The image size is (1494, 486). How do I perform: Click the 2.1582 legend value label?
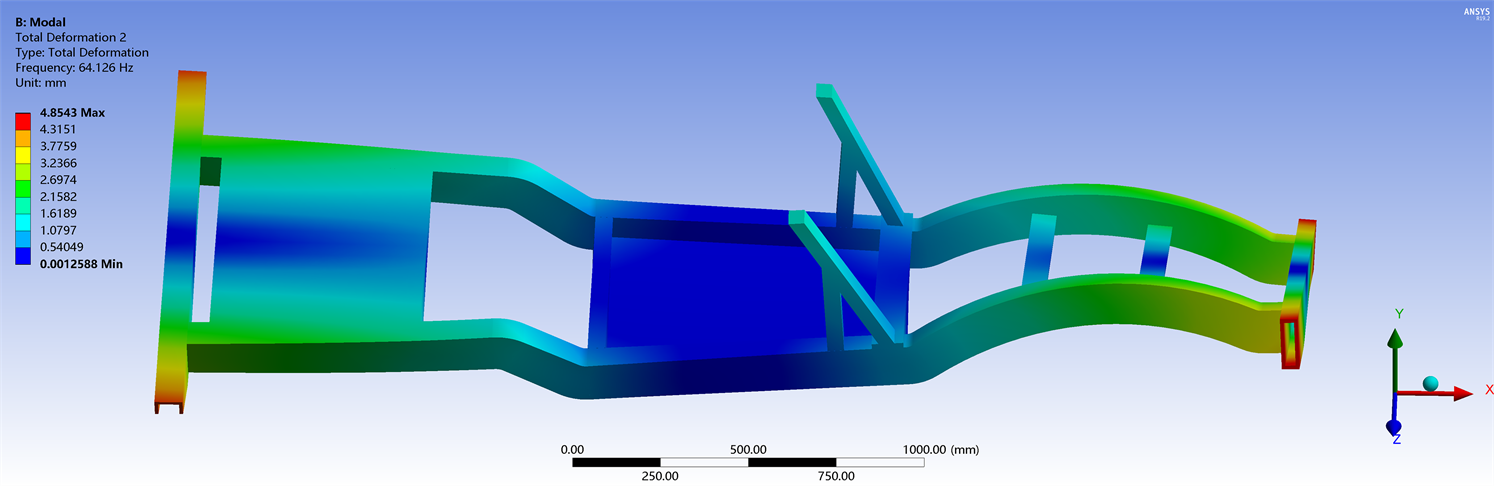coord(58,197)
